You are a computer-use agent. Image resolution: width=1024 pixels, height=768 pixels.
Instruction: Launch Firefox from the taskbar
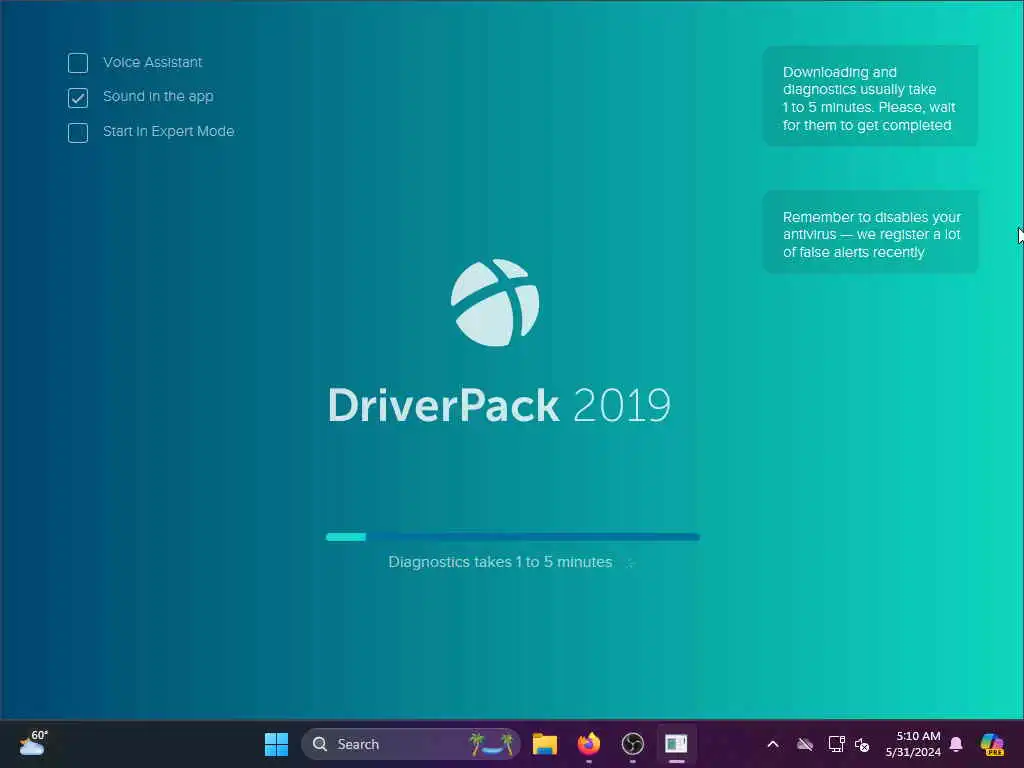click(x=588, y=744)
